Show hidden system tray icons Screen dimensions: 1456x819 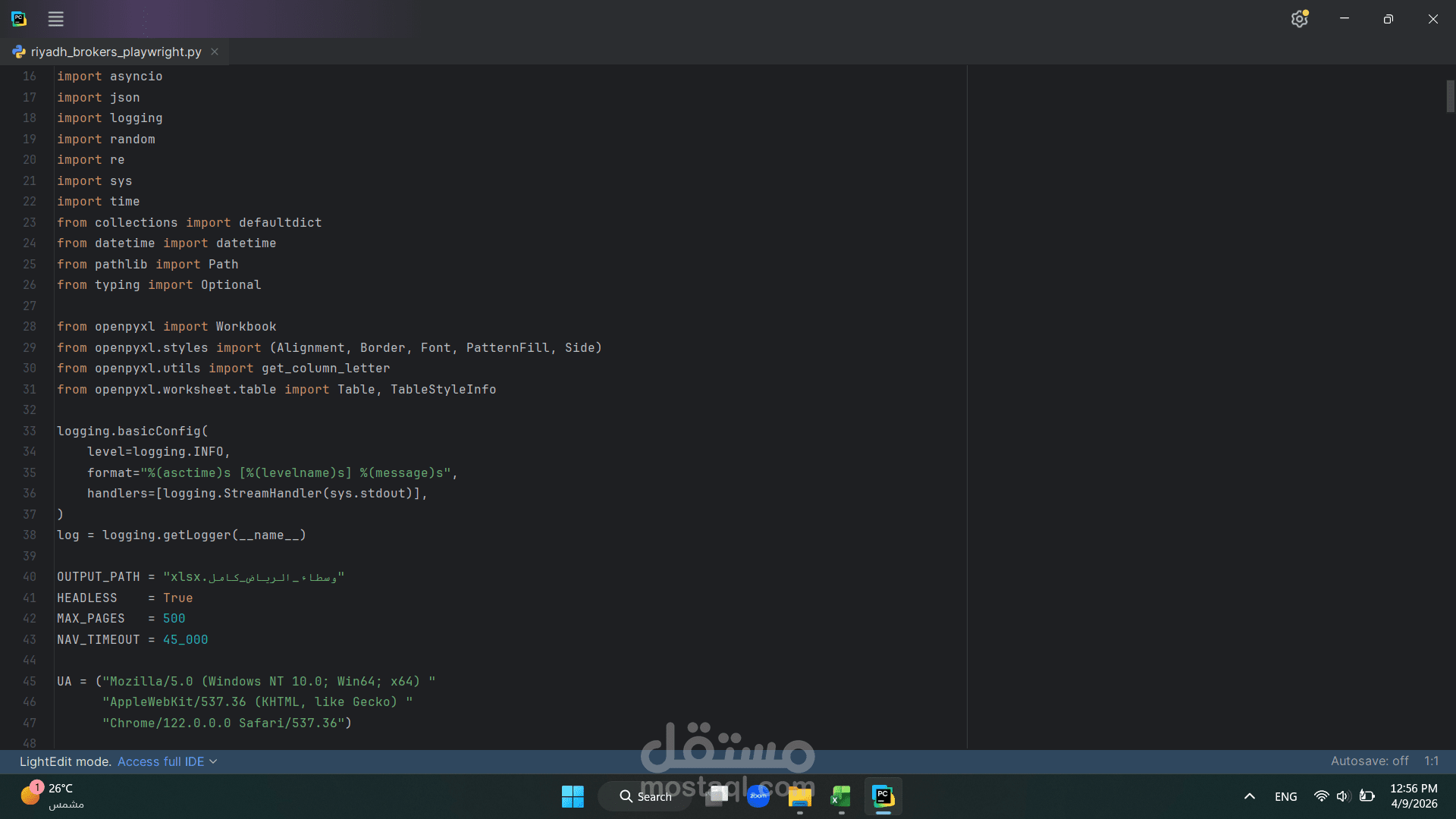[x=1249, y=796]
